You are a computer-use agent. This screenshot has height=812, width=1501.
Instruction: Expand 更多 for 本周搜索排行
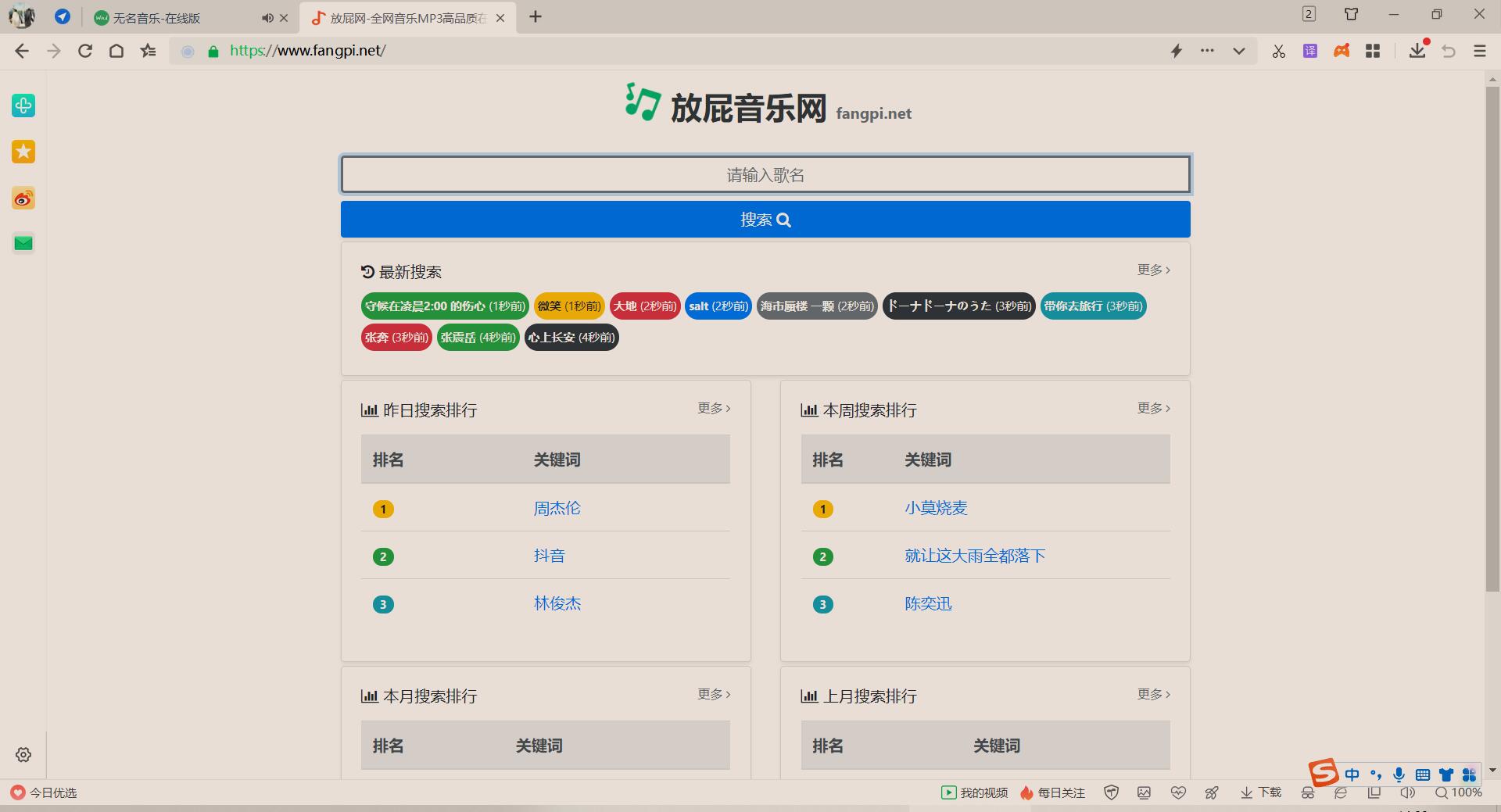tap(1153, 409)
